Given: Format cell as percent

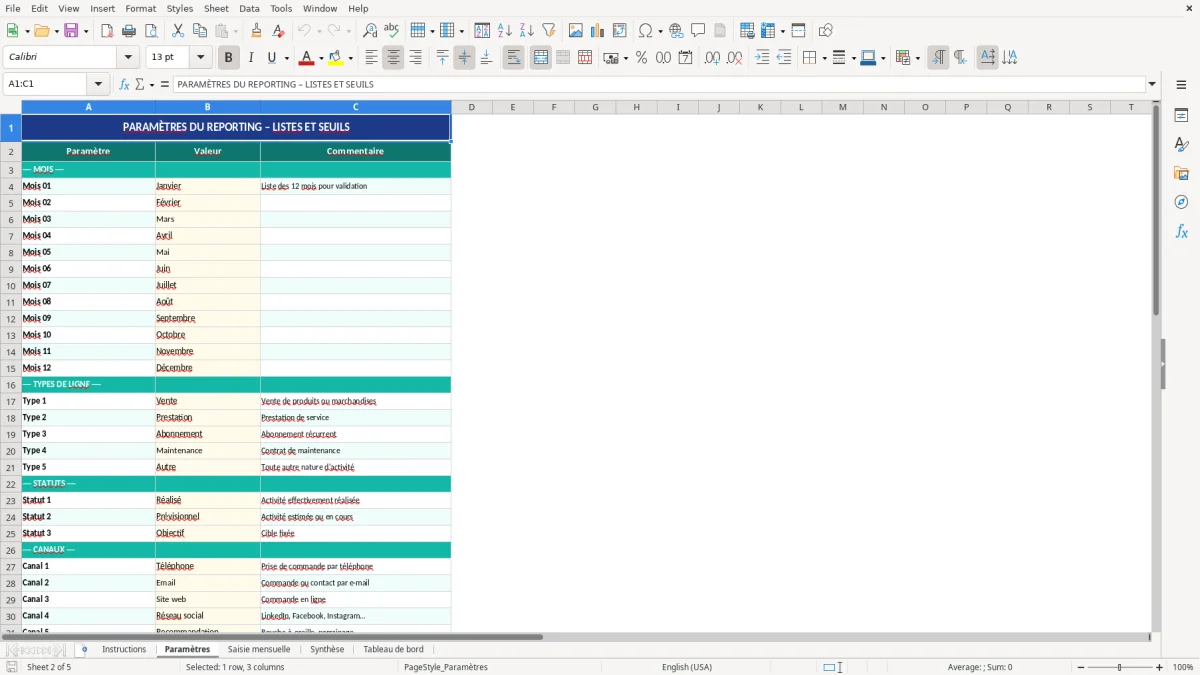Looking at the screenshot, I should pyautogui.click(x=641, y=58).
